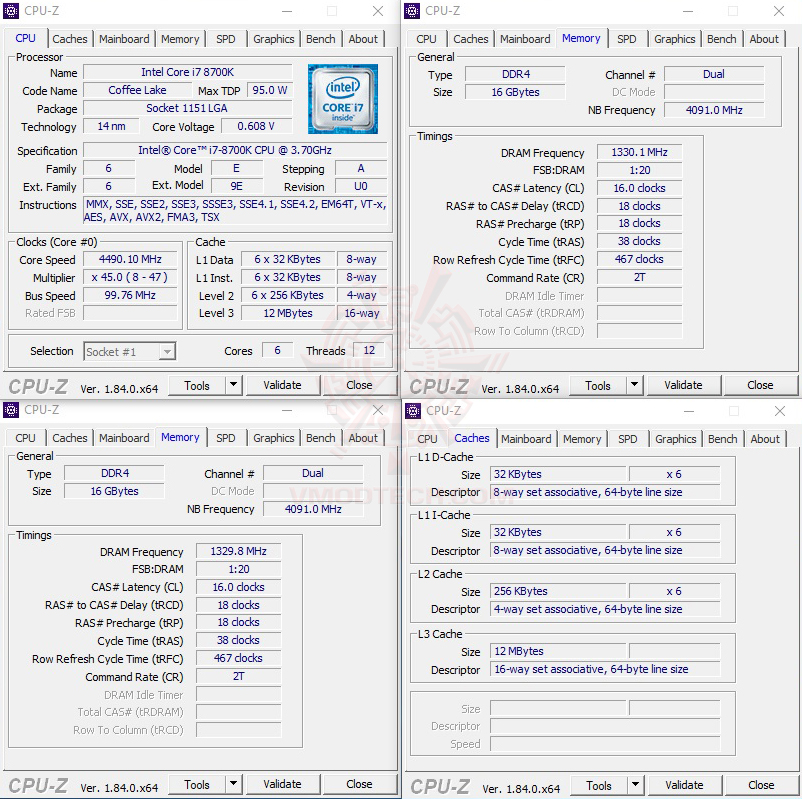Open the About tab in the bottom-right Caches window
The height and width of the screenshot is (799, 802).
coord(765,439)
